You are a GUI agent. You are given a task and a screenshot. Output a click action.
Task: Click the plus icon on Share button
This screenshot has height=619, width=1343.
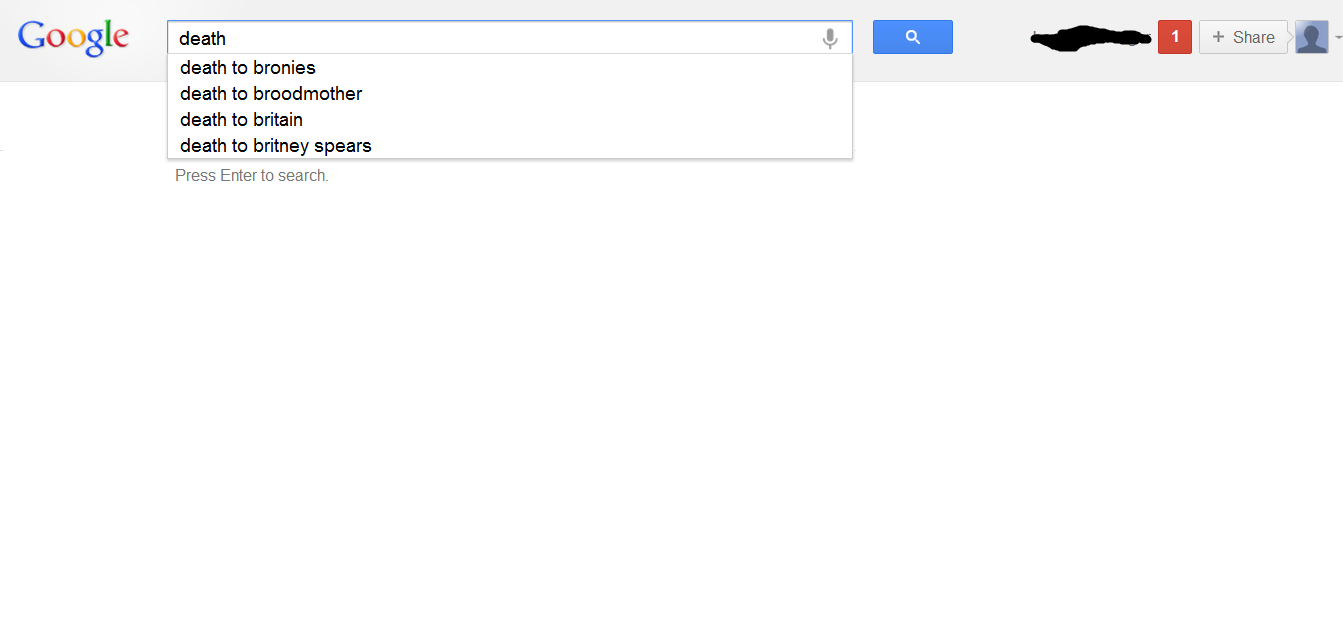pyautogui.click(x=1218, y=37)
